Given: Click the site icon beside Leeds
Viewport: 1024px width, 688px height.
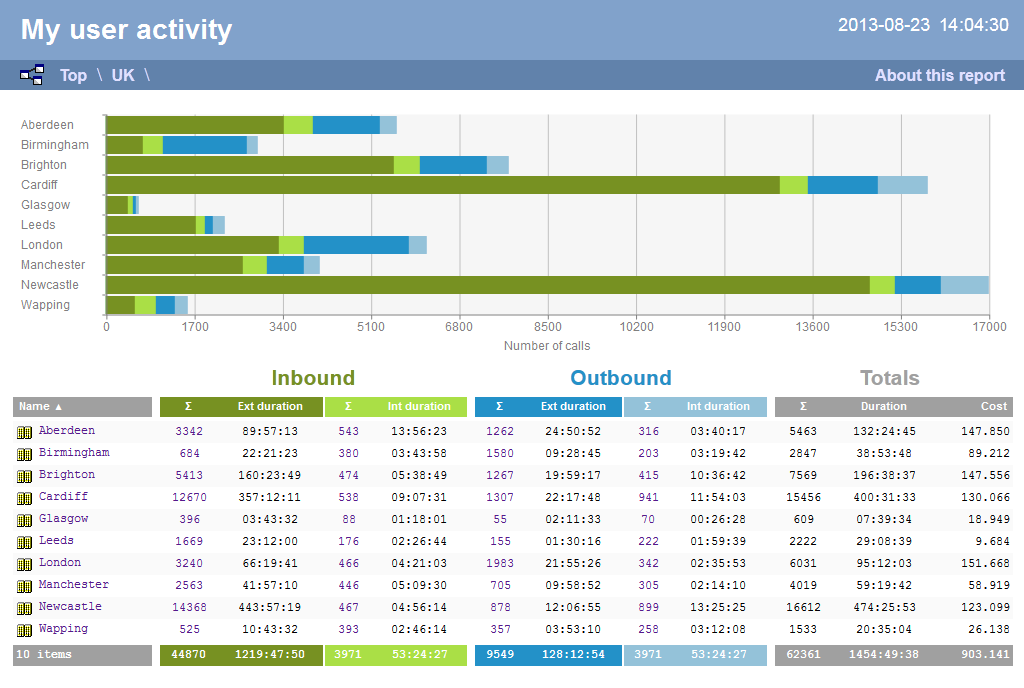Looking at the screenshot, I should [22, 540].
